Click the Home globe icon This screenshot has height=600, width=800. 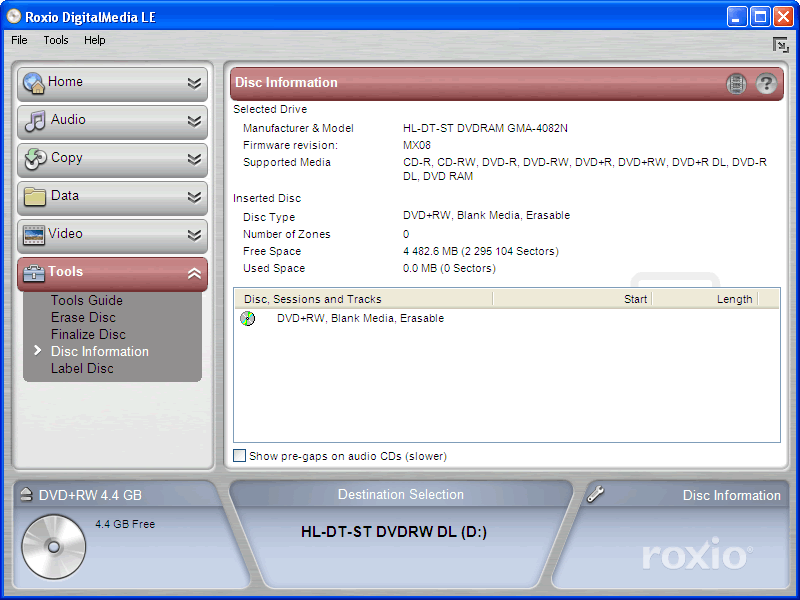(34, 83)
